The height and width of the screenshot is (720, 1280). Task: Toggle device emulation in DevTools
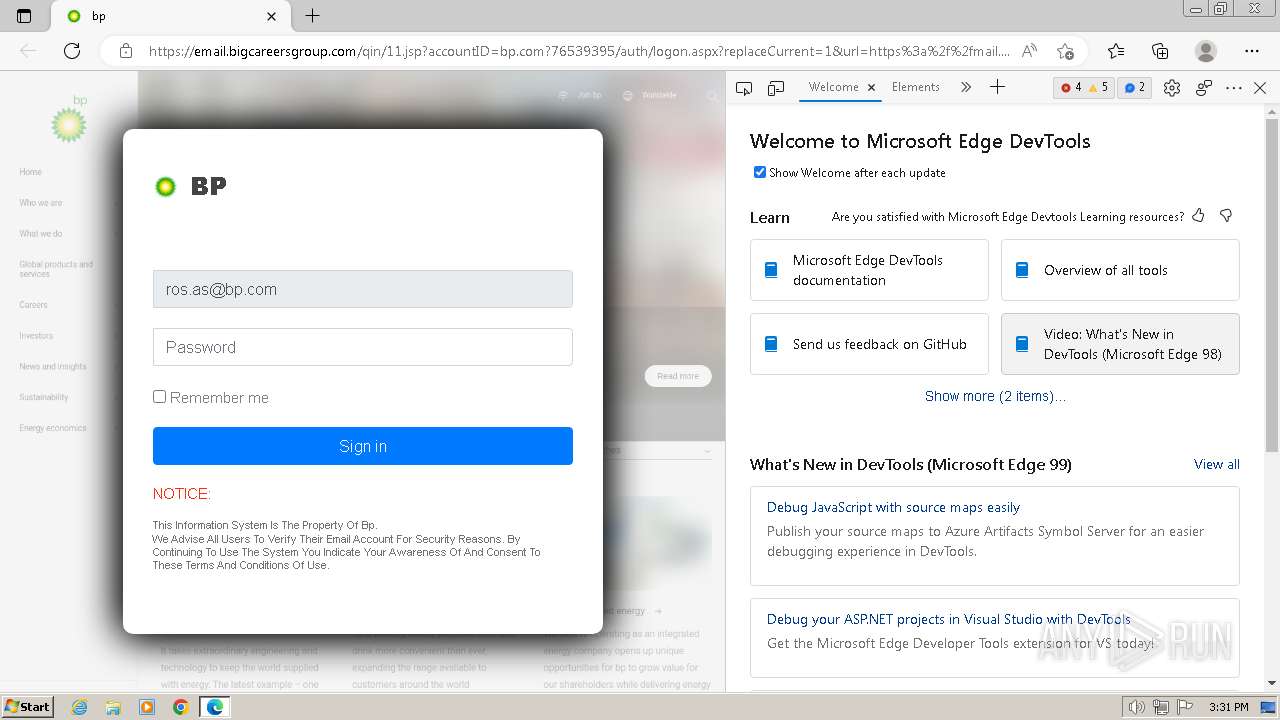pos(776,88)
